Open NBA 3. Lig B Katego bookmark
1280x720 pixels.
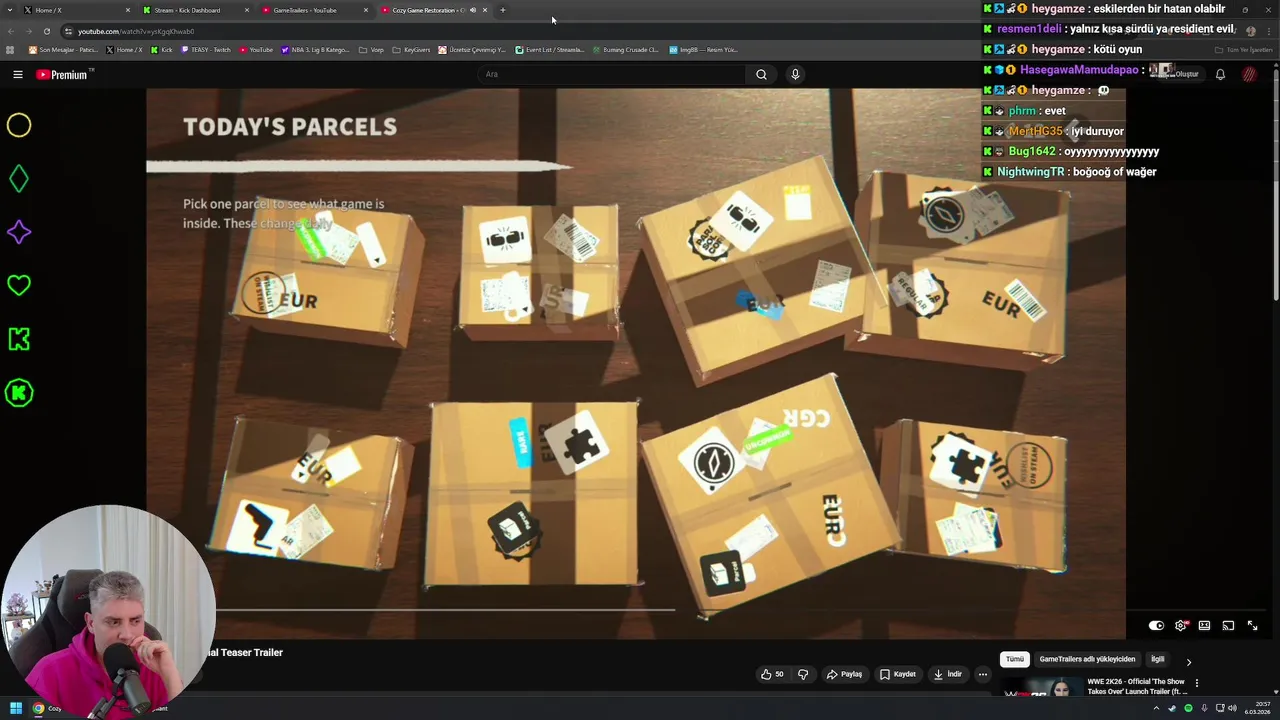tap(315, 50)
